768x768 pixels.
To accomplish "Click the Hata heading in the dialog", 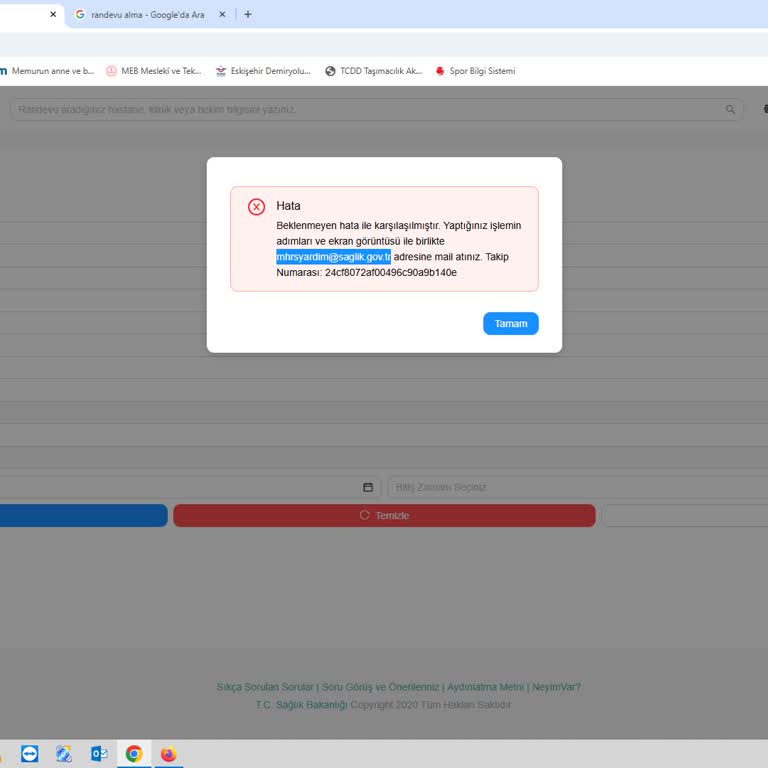I will pyautogui.click(x=288, y=206).
